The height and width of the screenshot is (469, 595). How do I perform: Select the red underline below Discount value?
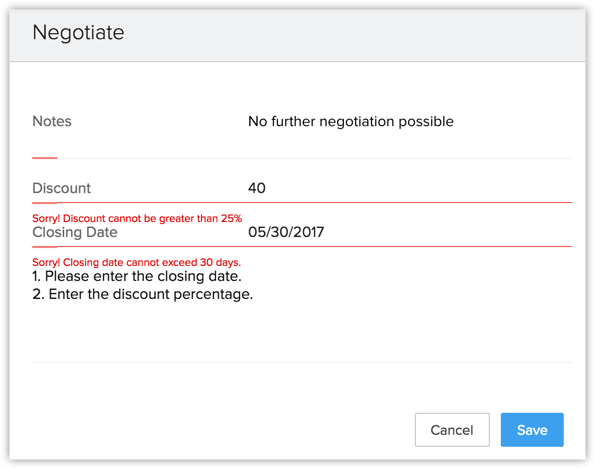coord(302,203)
